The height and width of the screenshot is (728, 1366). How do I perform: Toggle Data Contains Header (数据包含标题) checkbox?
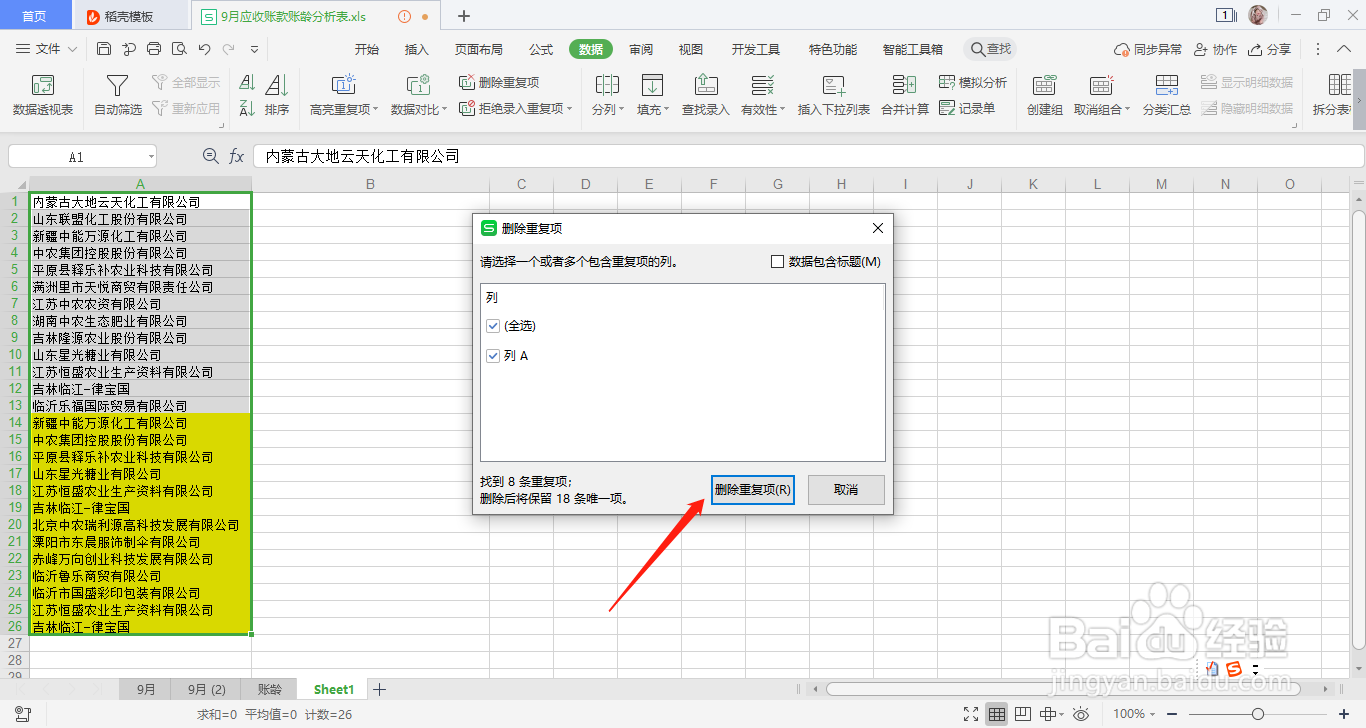coord(777,262)
